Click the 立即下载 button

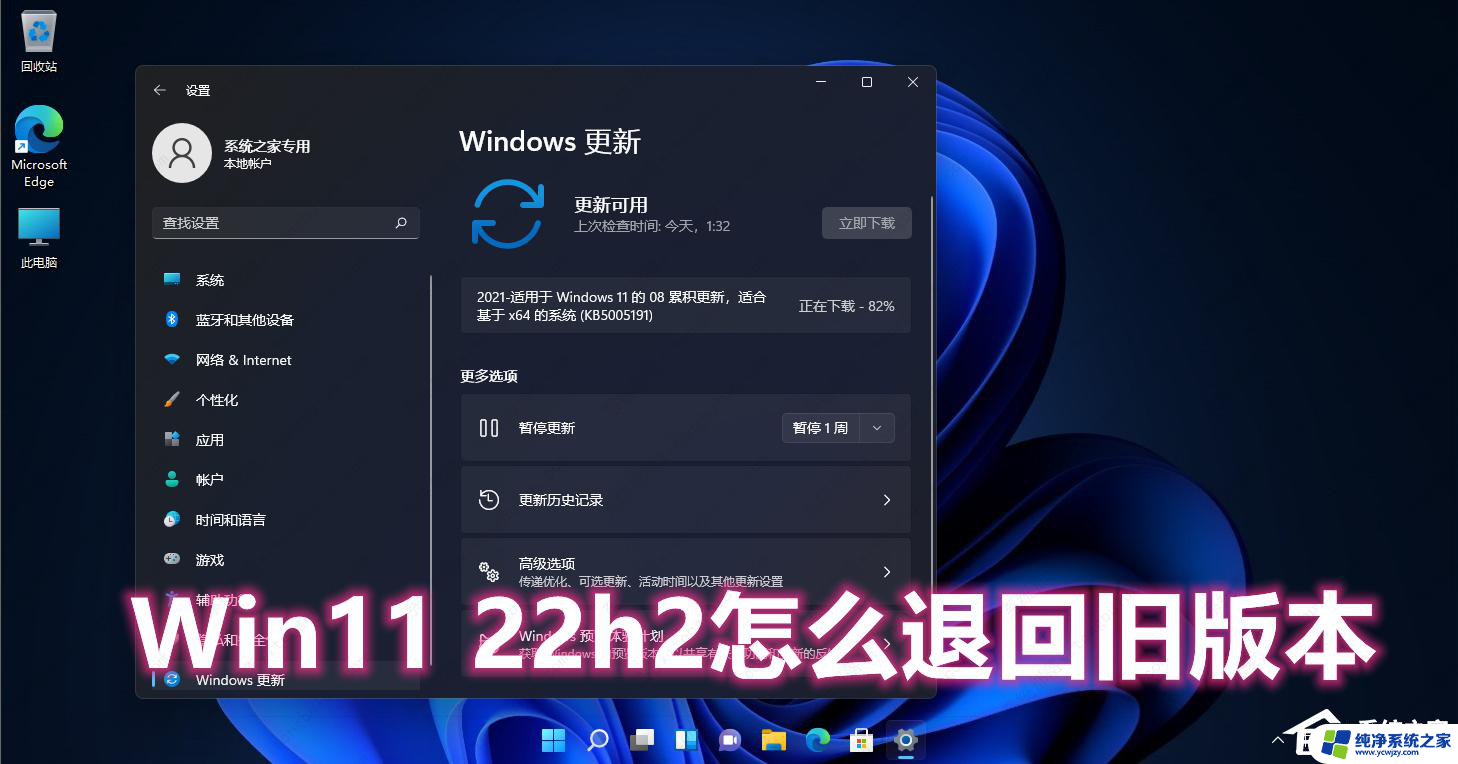(x=867, y=223)
